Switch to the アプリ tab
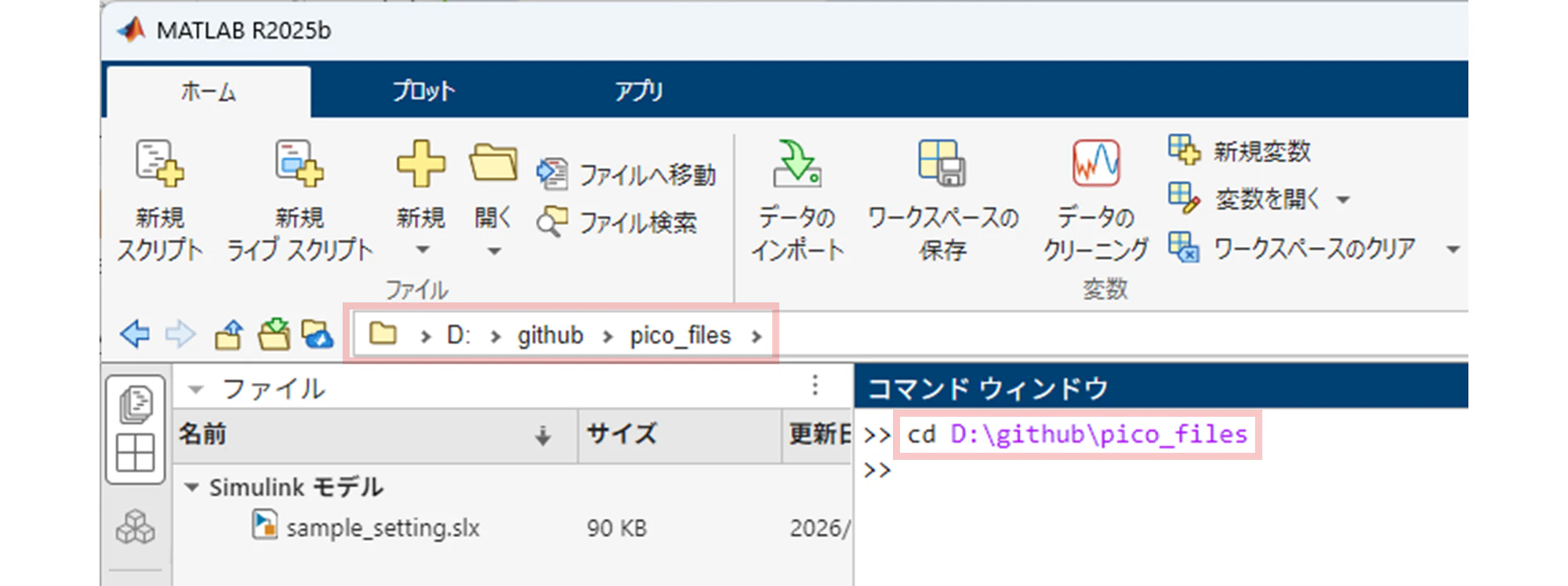This screenshot has width=1568, height=586. pos(639,91)
